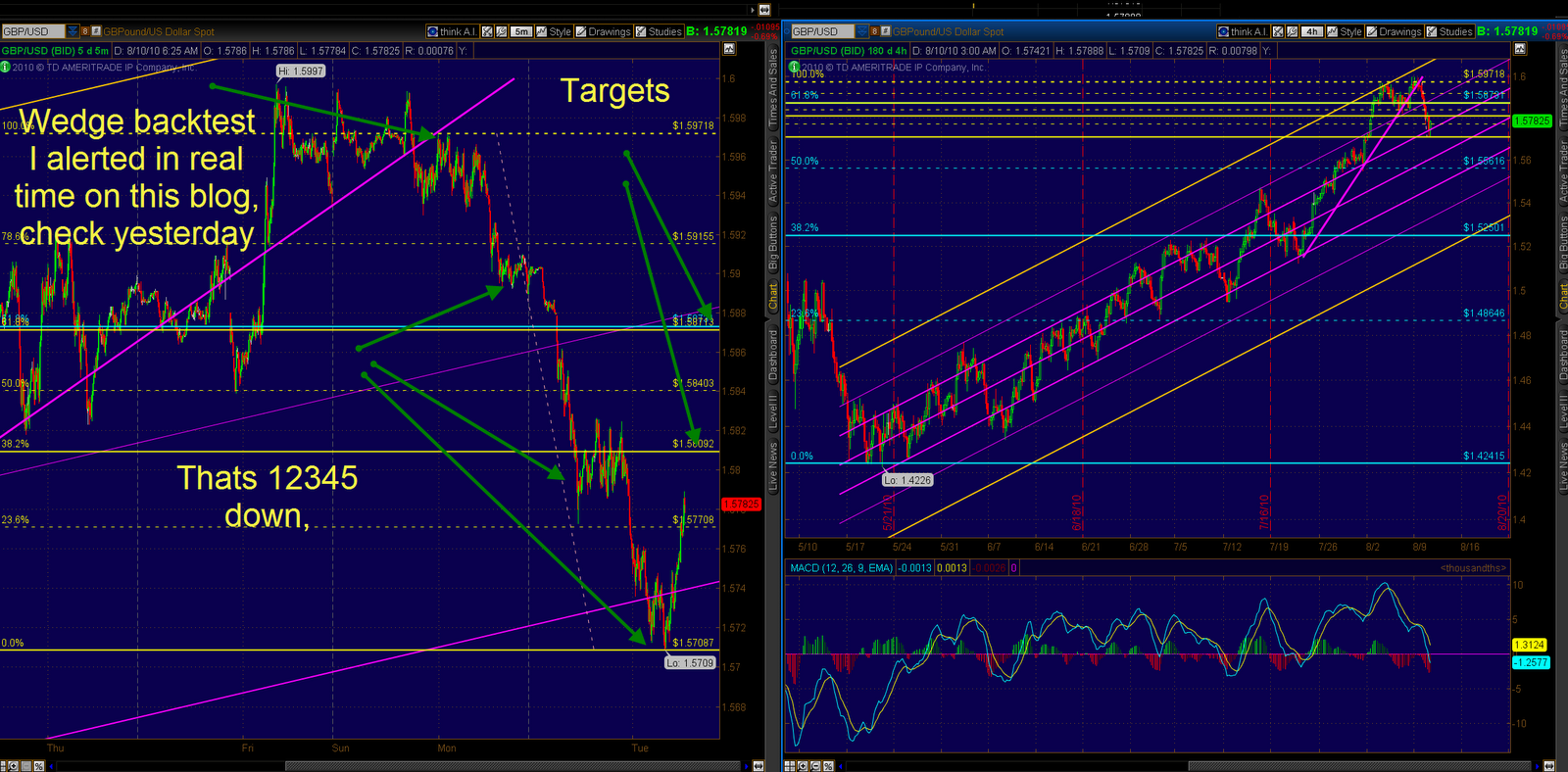This screenshot has width=1568, height=772.
Task: Open Live News side tab, left panel
Action: 772,466
